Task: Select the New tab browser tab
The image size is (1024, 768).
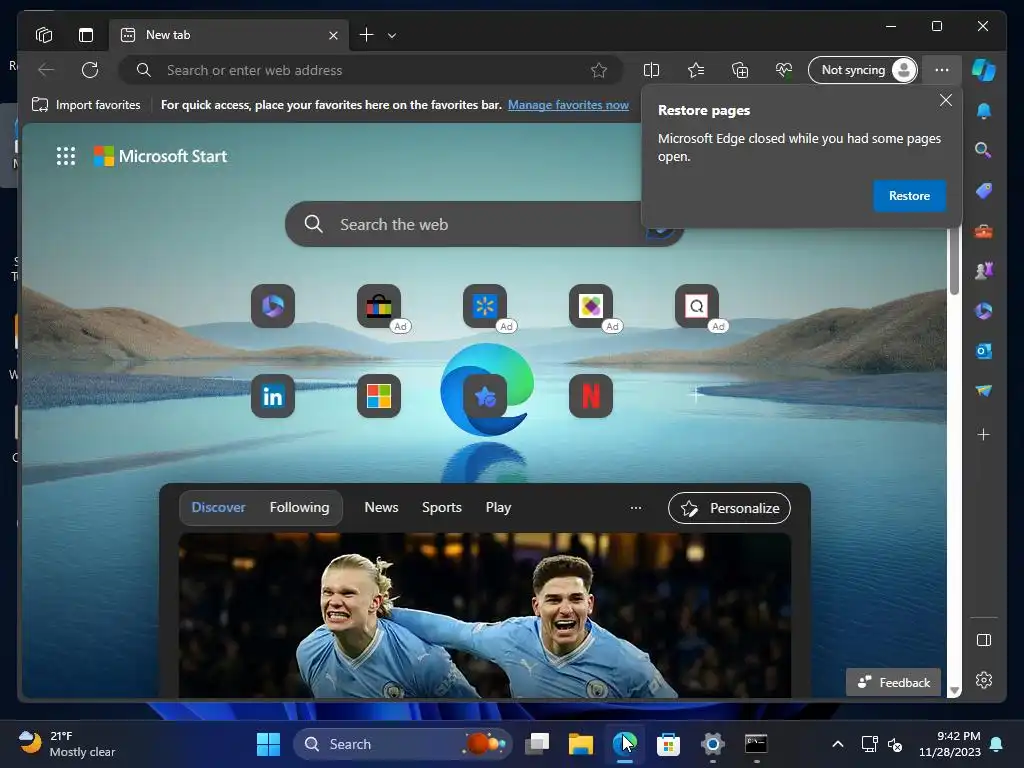Action: pos(229,35)
